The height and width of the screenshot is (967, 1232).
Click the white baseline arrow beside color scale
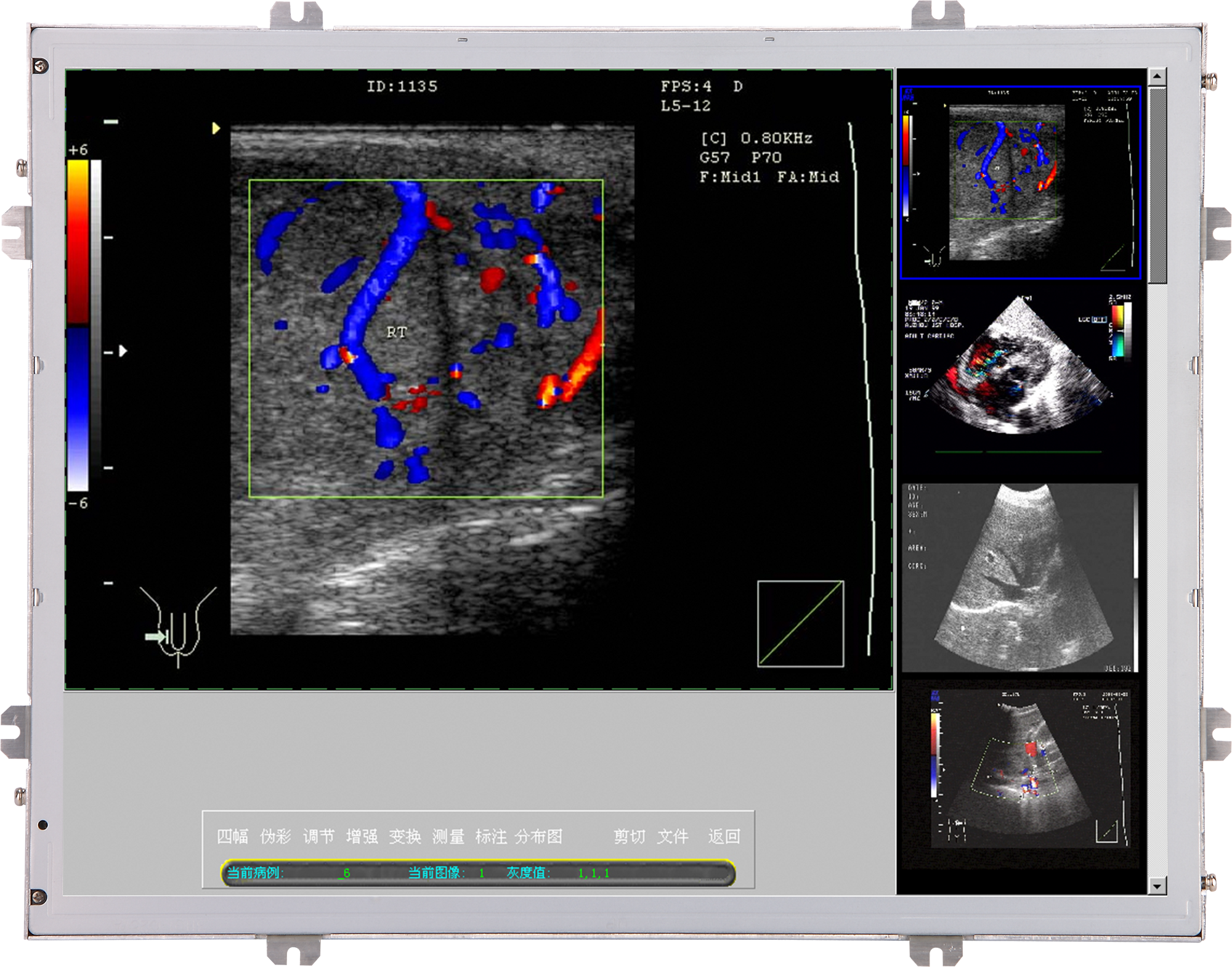(123, 351)
